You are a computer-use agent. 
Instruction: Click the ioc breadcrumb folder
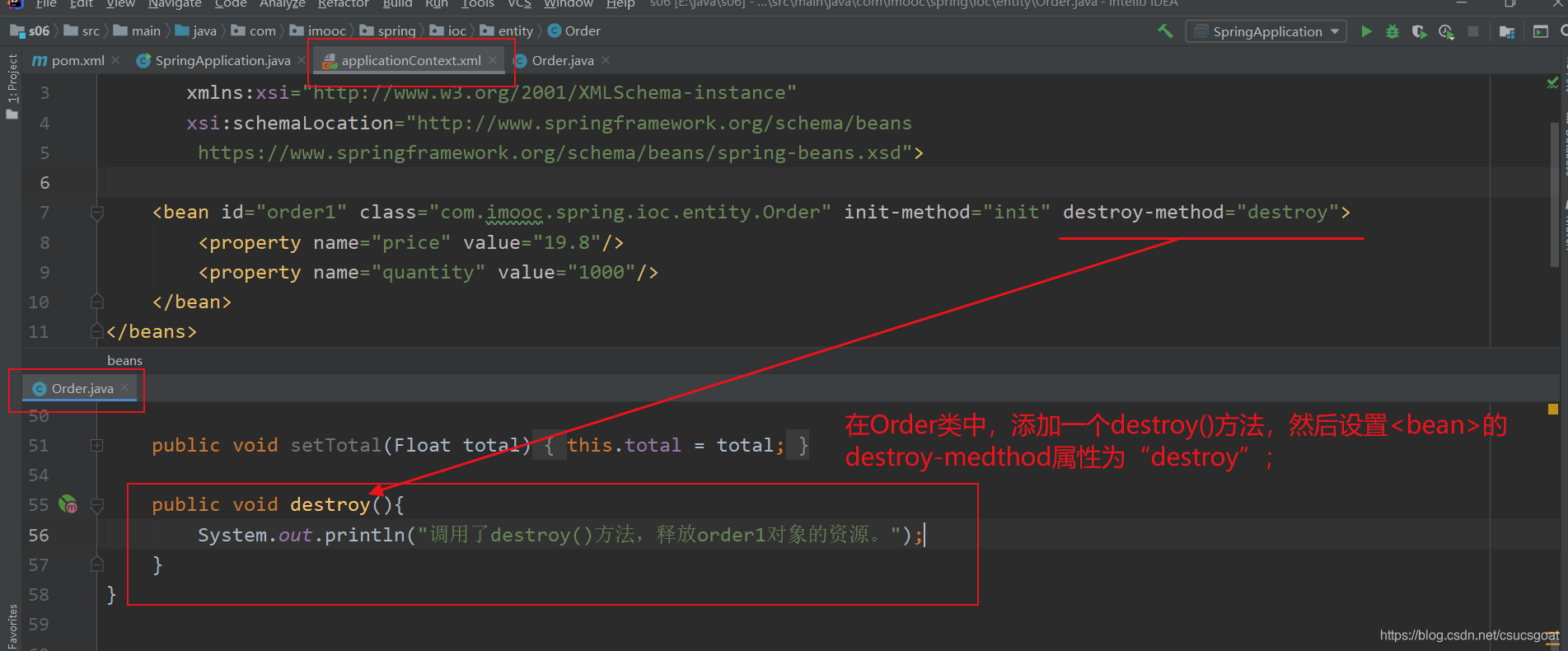click(x=448, y=31)
